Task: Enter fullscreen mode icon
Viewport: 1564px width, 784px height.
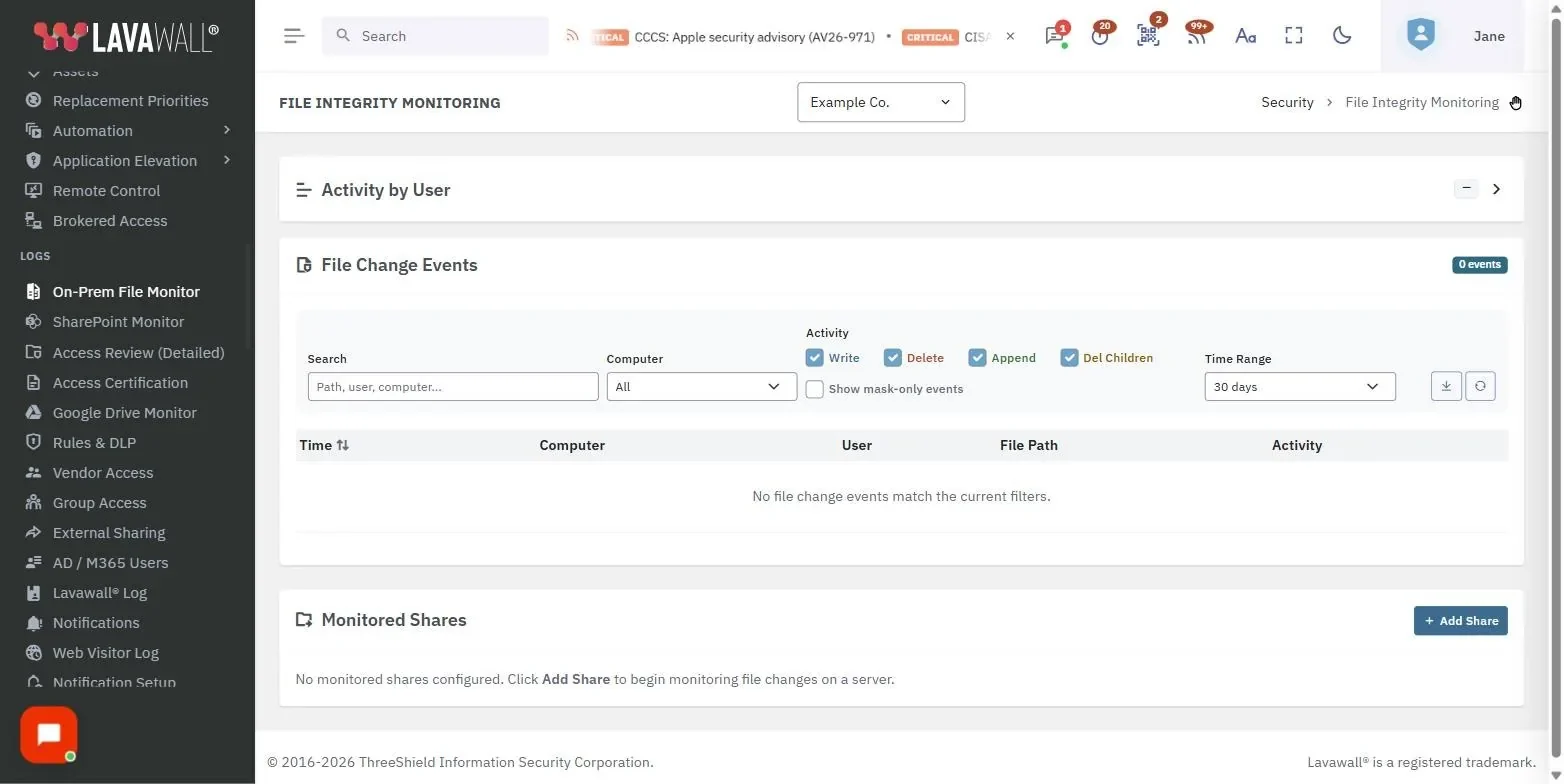Action: pyautogui.click(x=1294, y=36)
